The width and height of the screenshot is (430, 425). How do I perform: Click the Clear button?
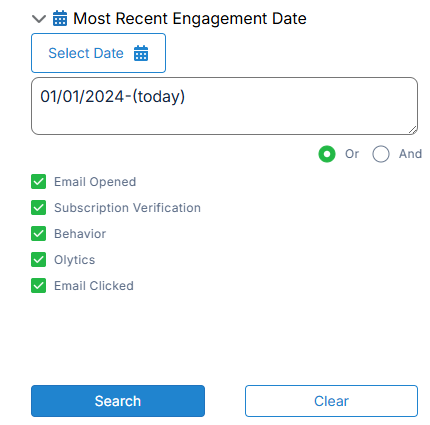pos(331,401)
